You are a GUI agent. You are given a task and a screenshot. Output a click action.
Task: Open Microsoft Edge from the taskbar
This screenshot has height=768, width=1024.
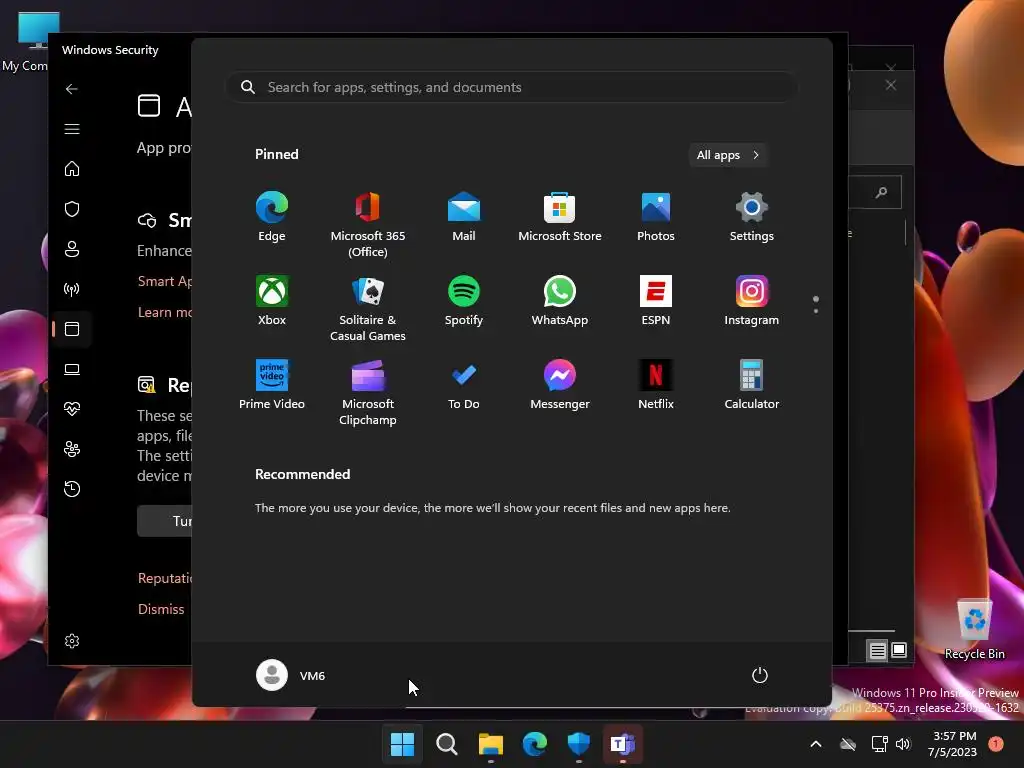point(535,744)
